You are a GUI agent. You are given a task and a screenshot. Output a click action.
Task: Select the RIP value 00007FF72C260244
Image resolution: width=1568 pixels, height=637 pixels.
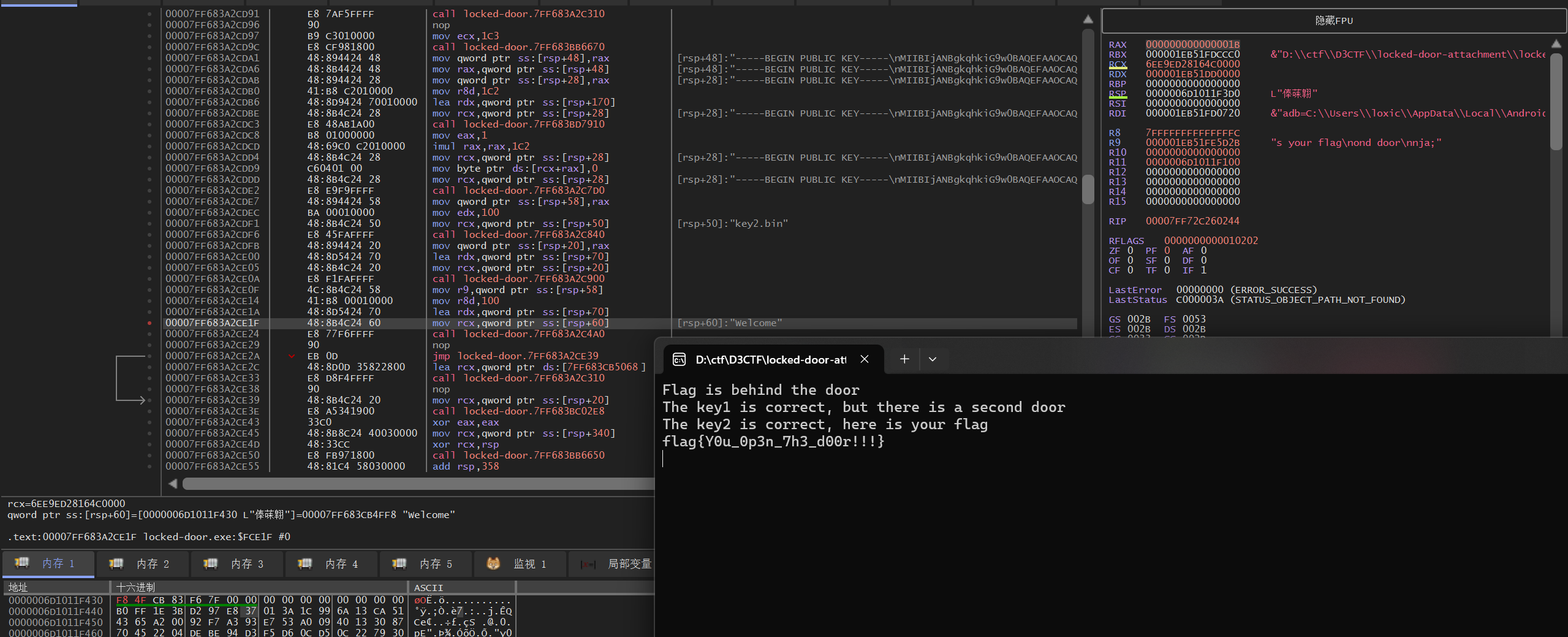click(x=1192, y=221)
